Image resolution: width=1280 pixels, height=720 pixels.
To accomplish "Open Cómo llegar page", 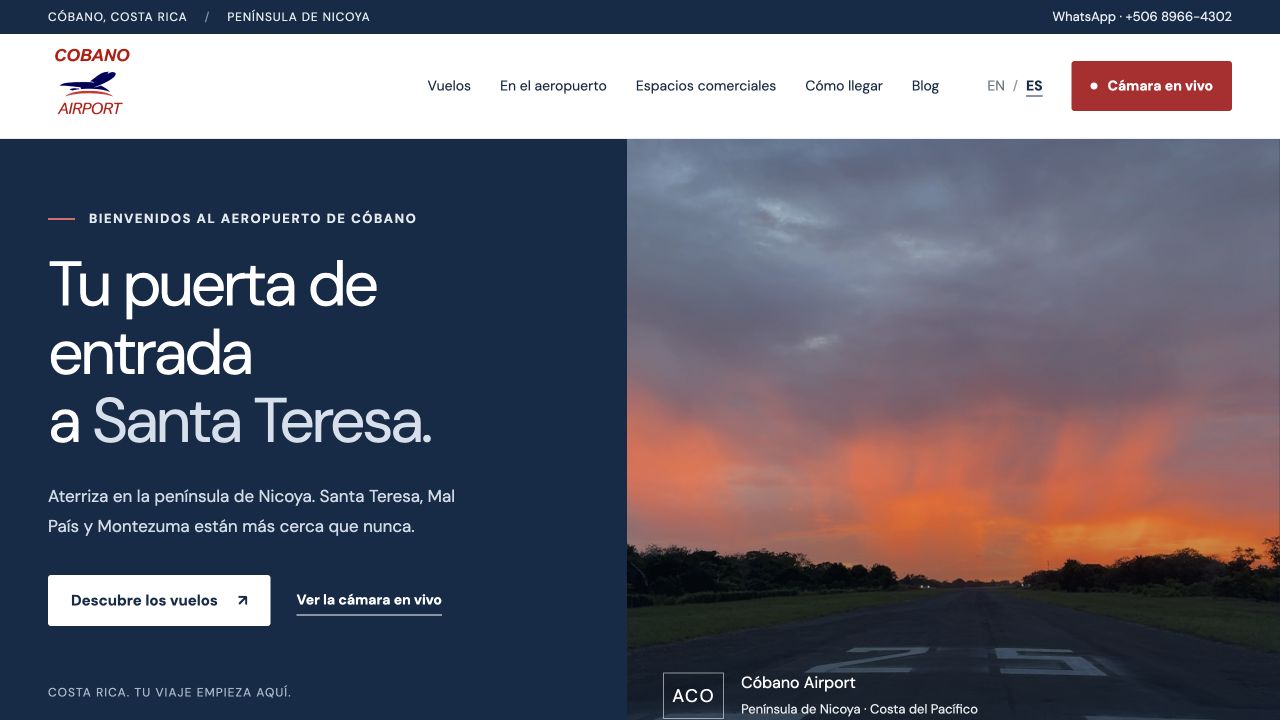I will (x=844, y=86).
